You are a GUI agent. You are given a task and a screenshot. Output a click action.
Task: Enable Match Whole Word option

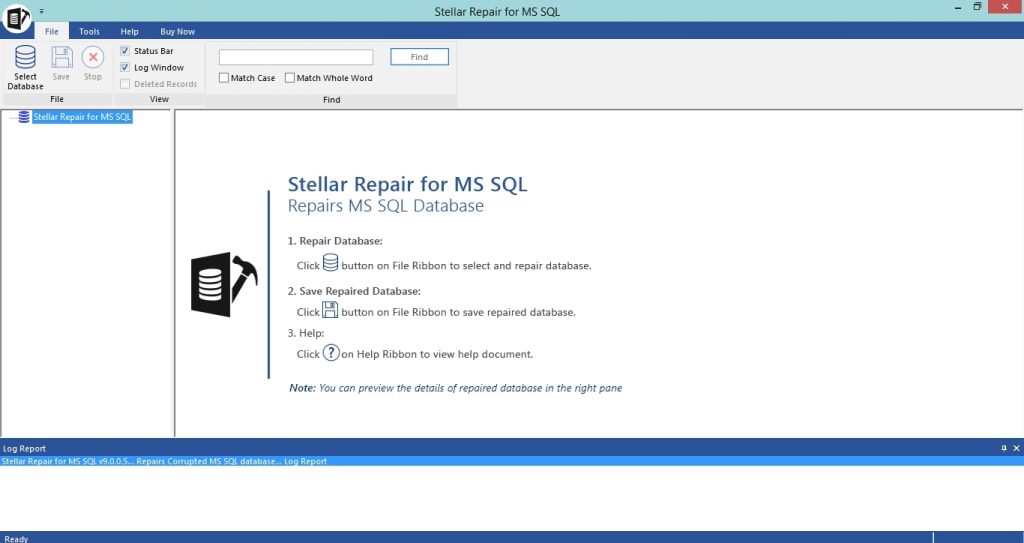click(x=289, y=78)
